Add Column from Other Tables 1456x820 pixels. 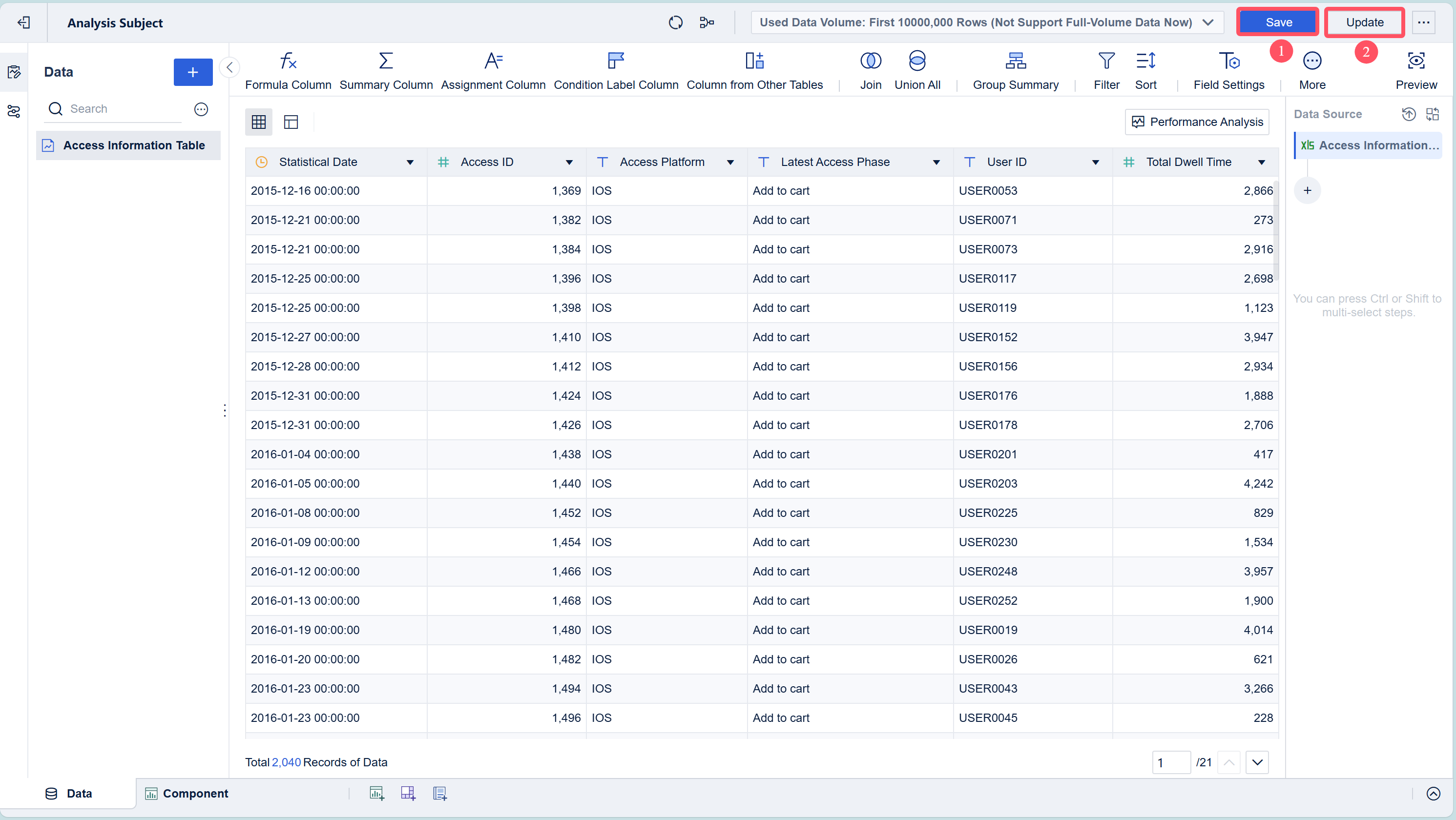[x=754, y=71]
